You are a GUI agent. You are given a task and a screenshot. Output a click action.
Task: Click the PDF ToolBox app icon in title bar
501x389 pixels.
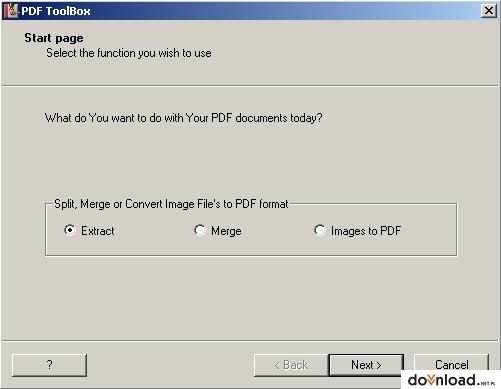click(x=10, y=11)
